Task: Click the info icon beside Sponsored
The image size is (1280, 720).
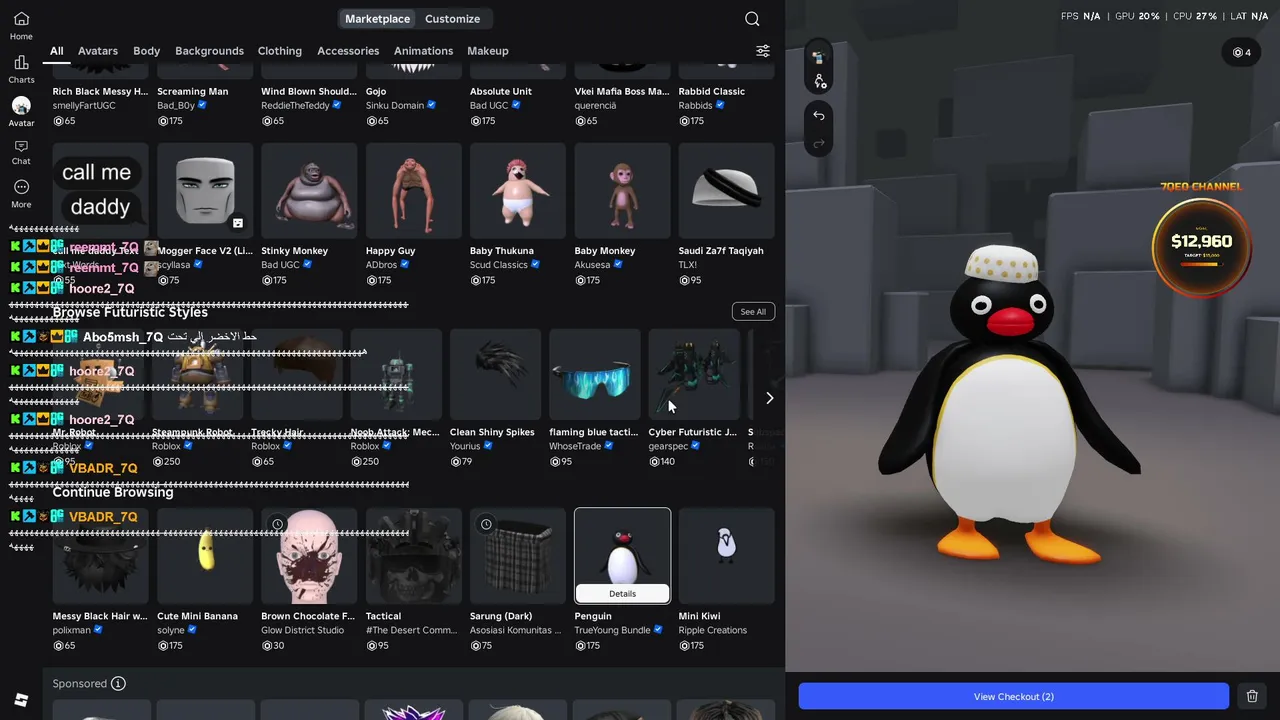Action: [x=118, y=684]
